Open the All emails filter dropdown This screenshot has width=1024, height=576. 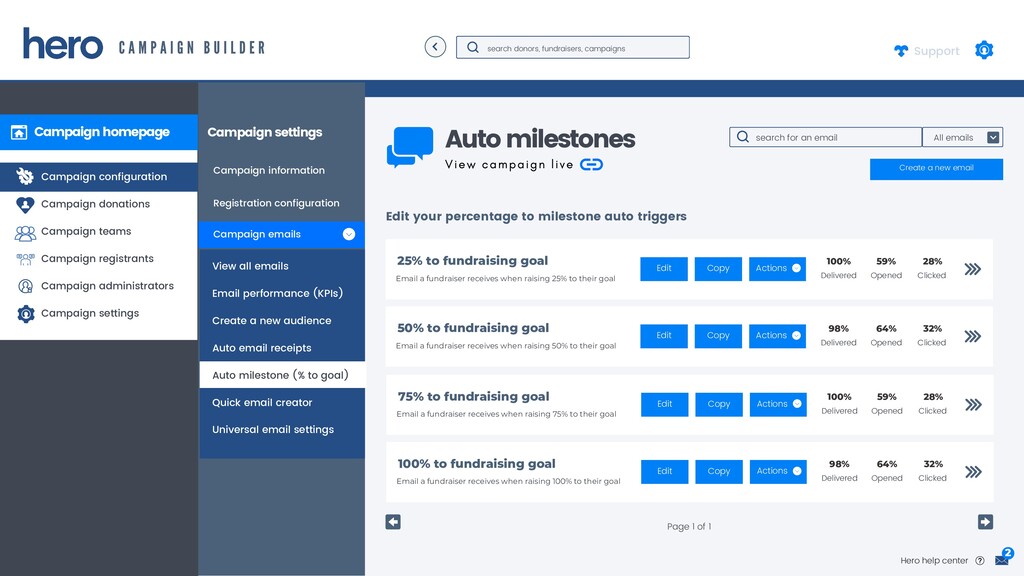(963, 137)
